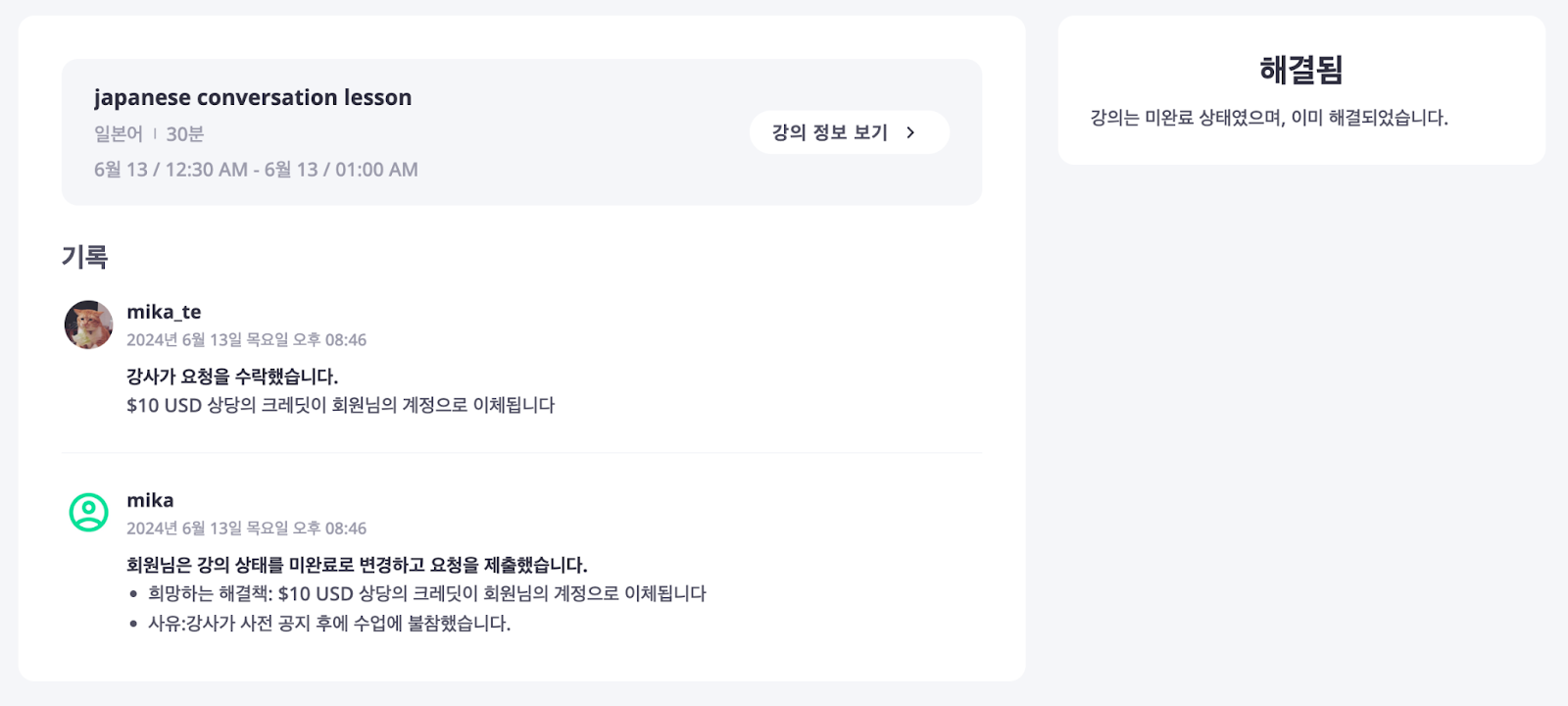The width and height of the screenshot is (1568, 706).
Task: Open the 강의 정보 보기 button
Action: point(849,132)
